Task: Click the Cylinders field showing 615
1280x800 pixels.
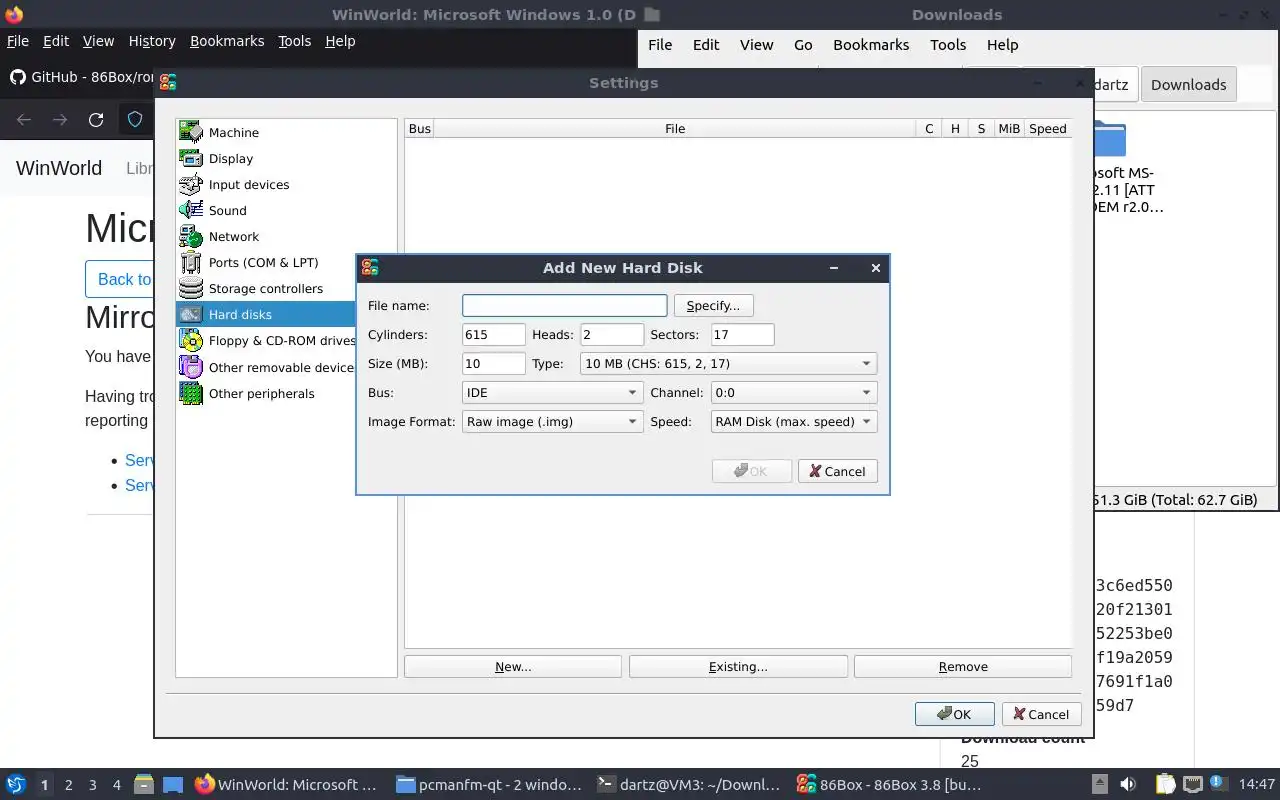Action: [x=493, y=335]
